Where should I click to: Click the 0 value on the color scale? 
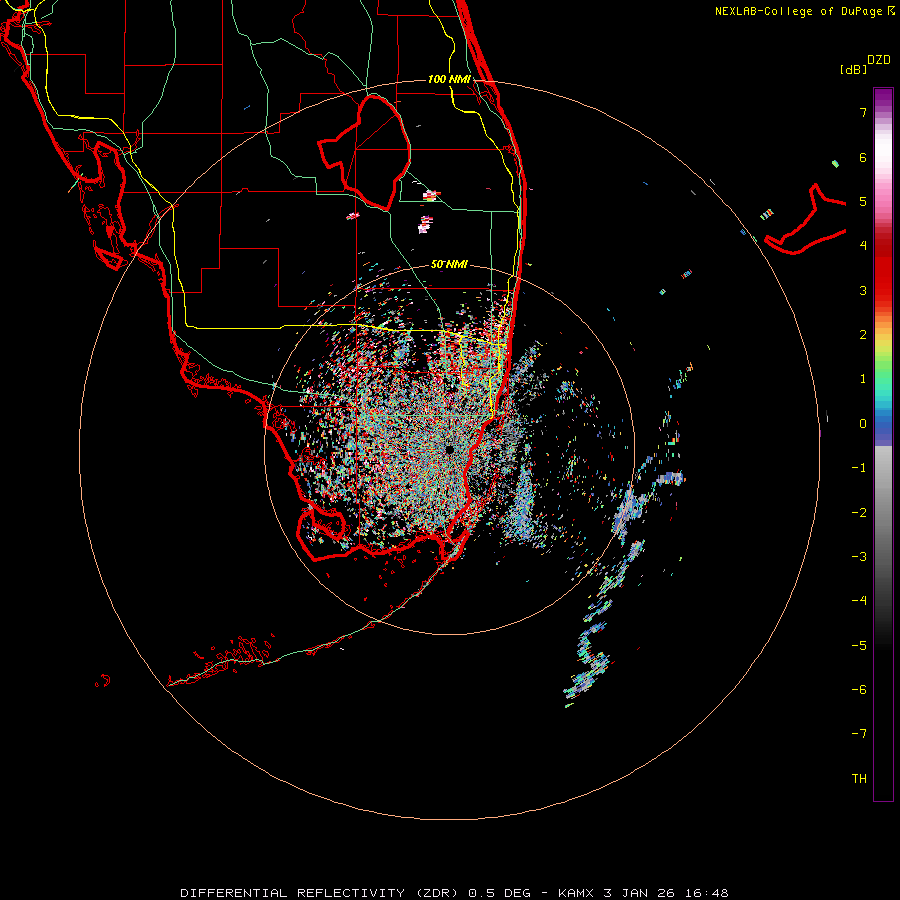pos(863,424)
